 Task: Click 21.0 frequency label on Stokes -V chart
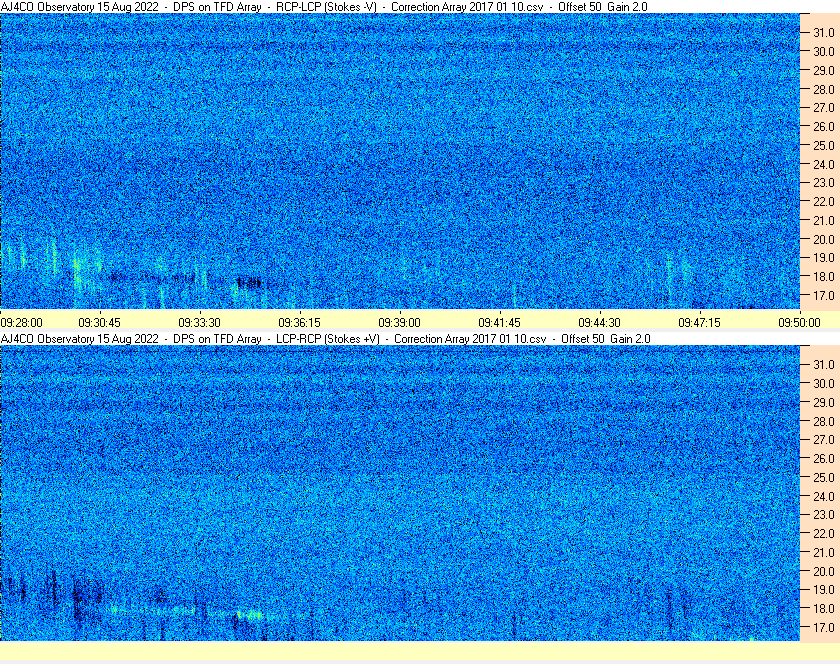(x=824, y=221)
